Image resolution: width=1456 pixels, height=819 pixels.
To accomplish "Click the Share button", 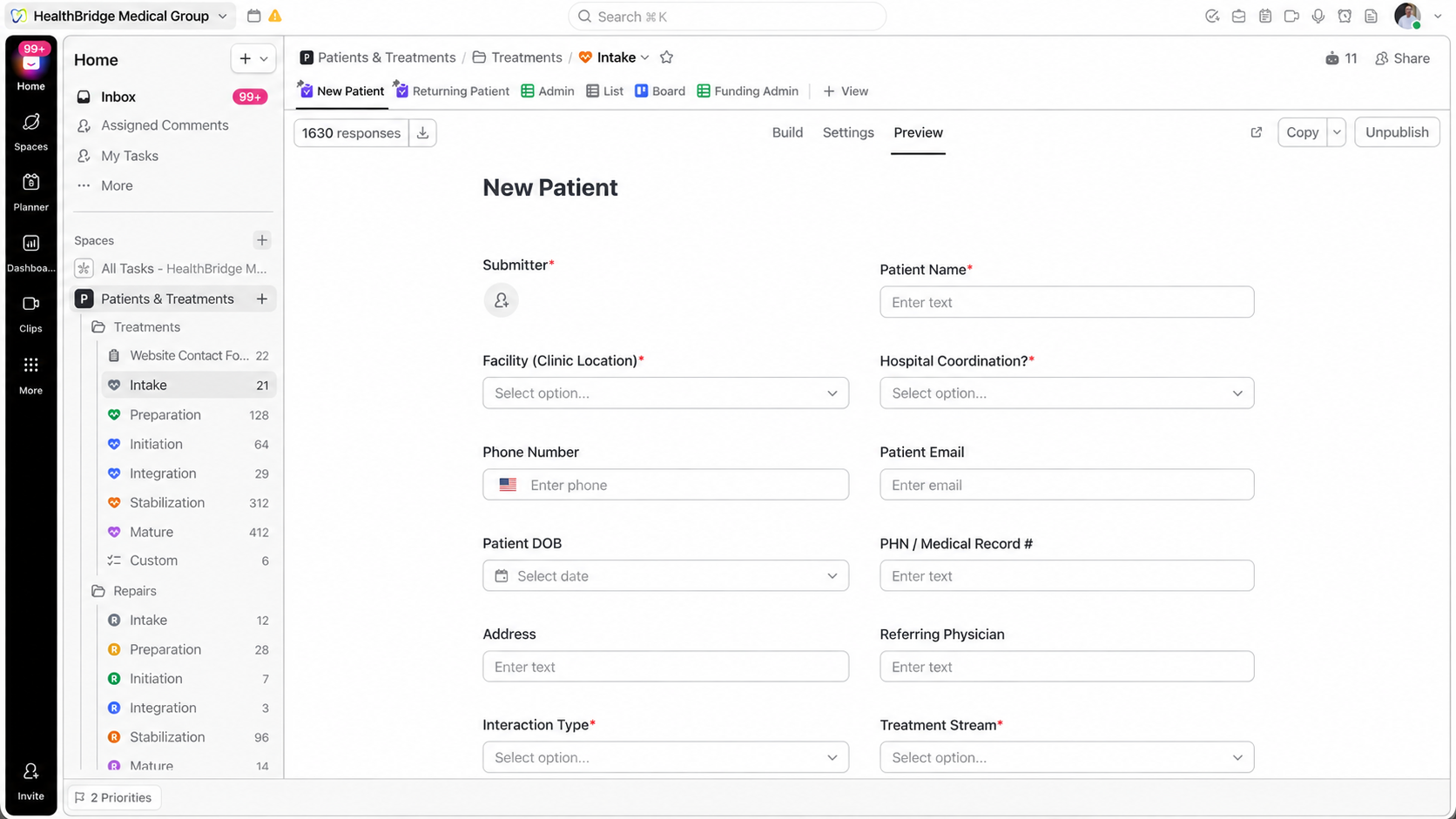I will (1402, 58).
